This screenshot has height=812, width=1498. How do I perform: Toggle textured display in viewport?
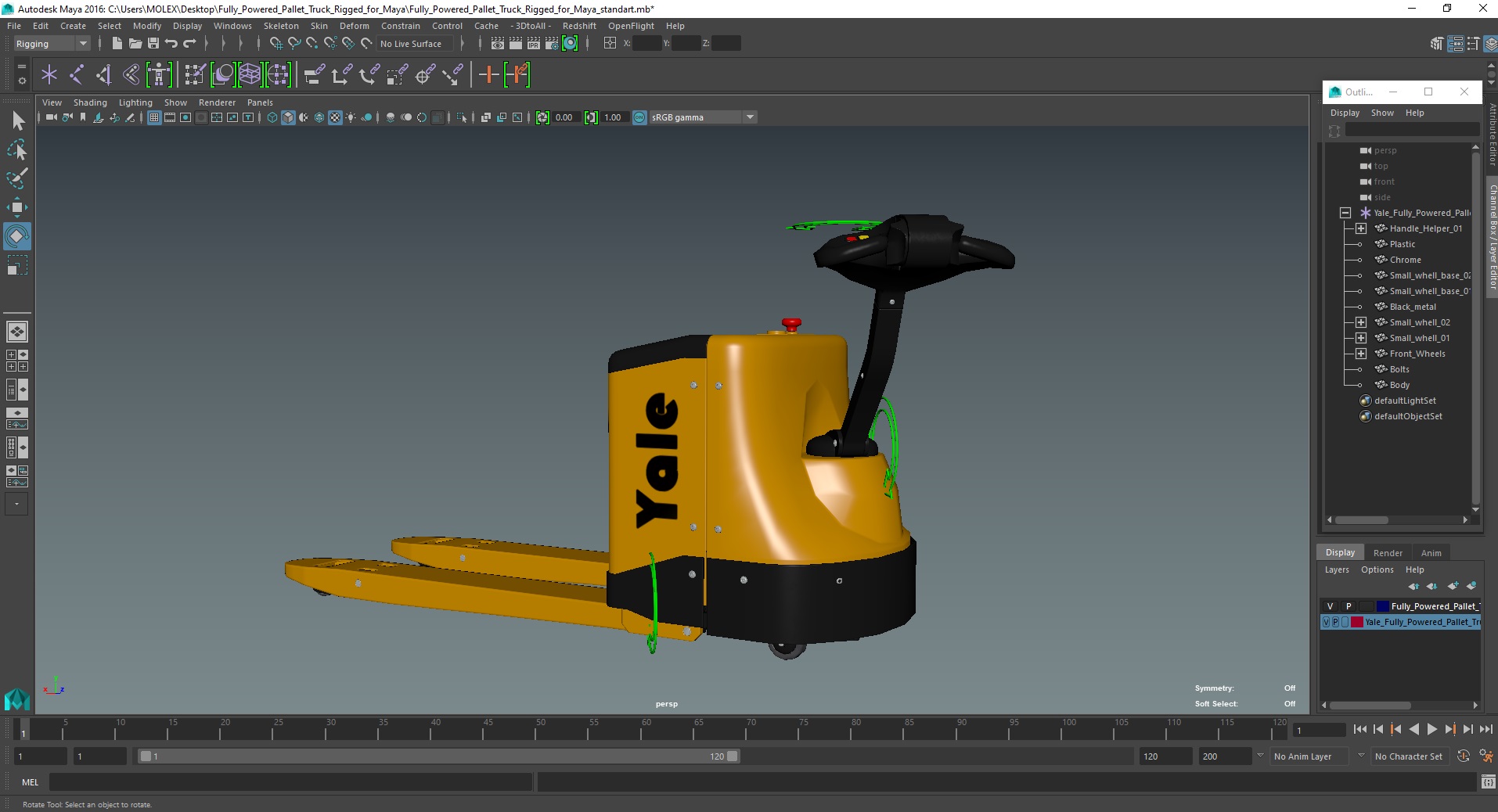pos(335,117)
